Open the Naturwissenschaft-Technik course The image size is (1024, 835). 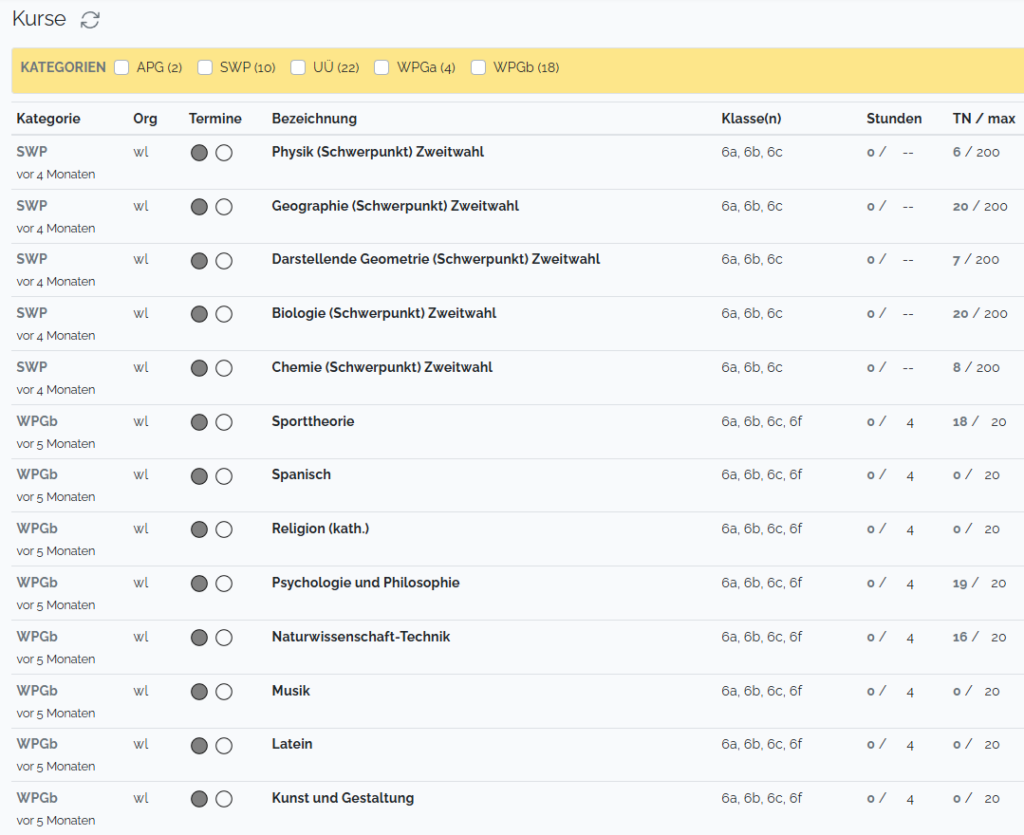(x=360, y=637)
